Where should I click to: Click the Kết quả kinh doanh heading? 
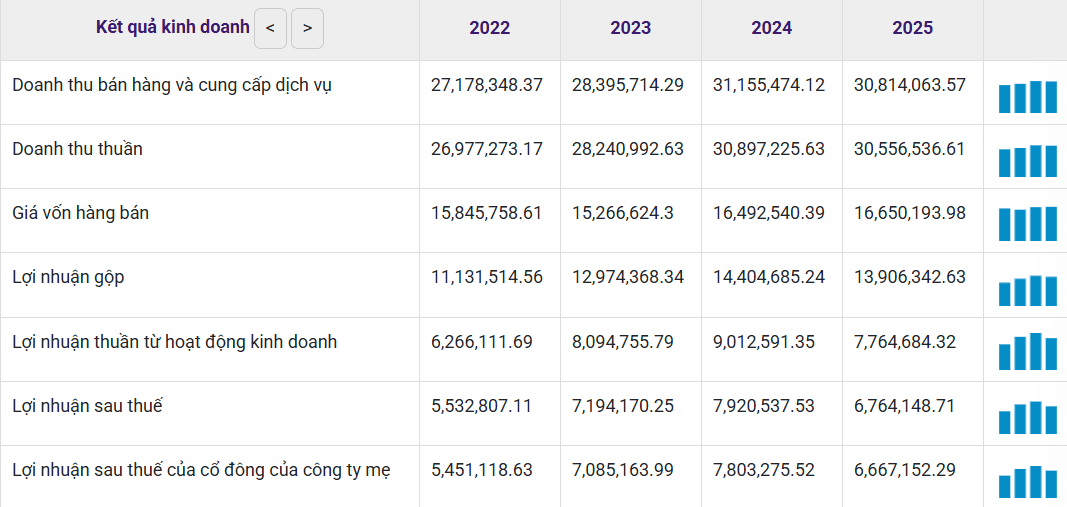[x=173, y=27]
